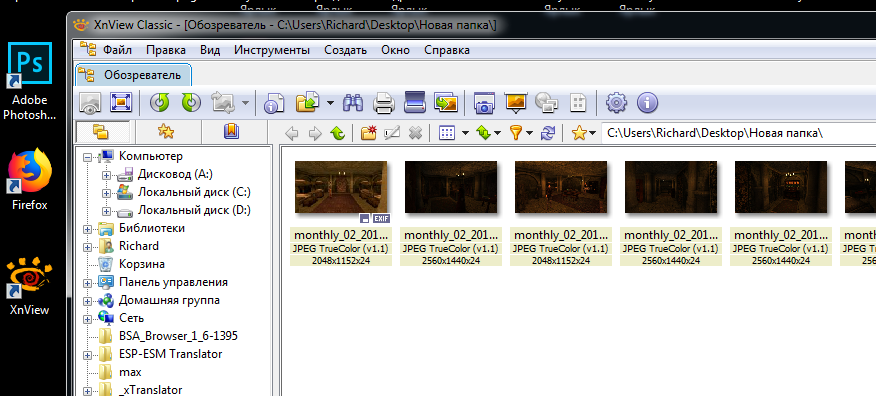Open favorites star dropdown arrow
Image resolution: width=876 pixels, height=396 pixels.
point(593,133)
